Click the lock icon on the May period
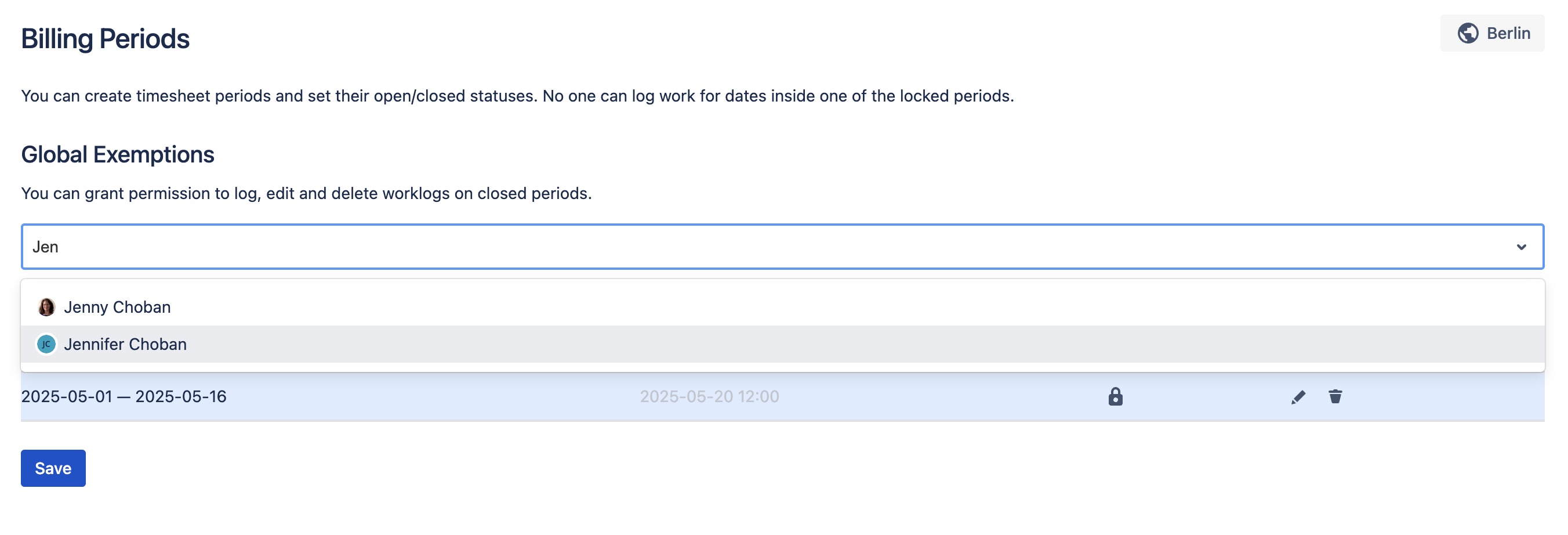 pyautogui.click(x=1115, y=397)
